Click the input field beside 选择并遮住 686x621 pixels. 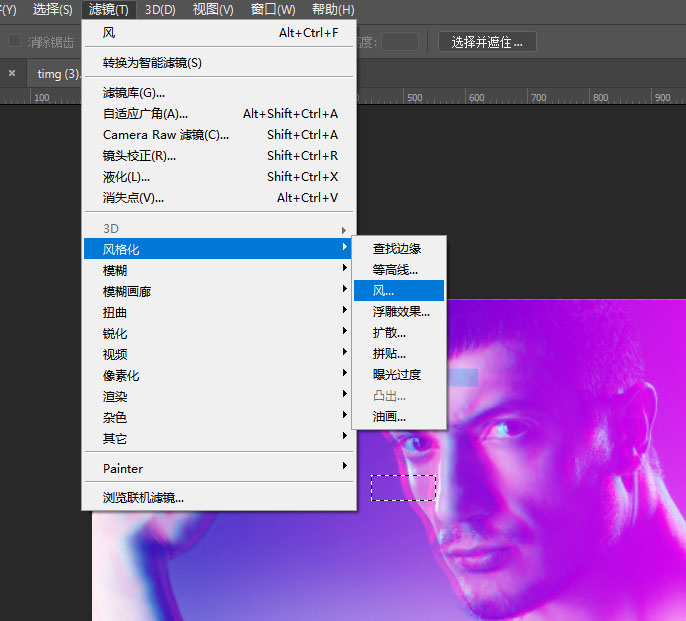(x=399, y=42)
